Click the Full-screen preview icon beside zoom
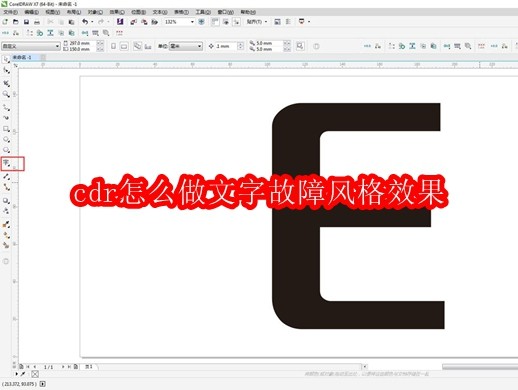The image size is (518, 390). (201, 22)
